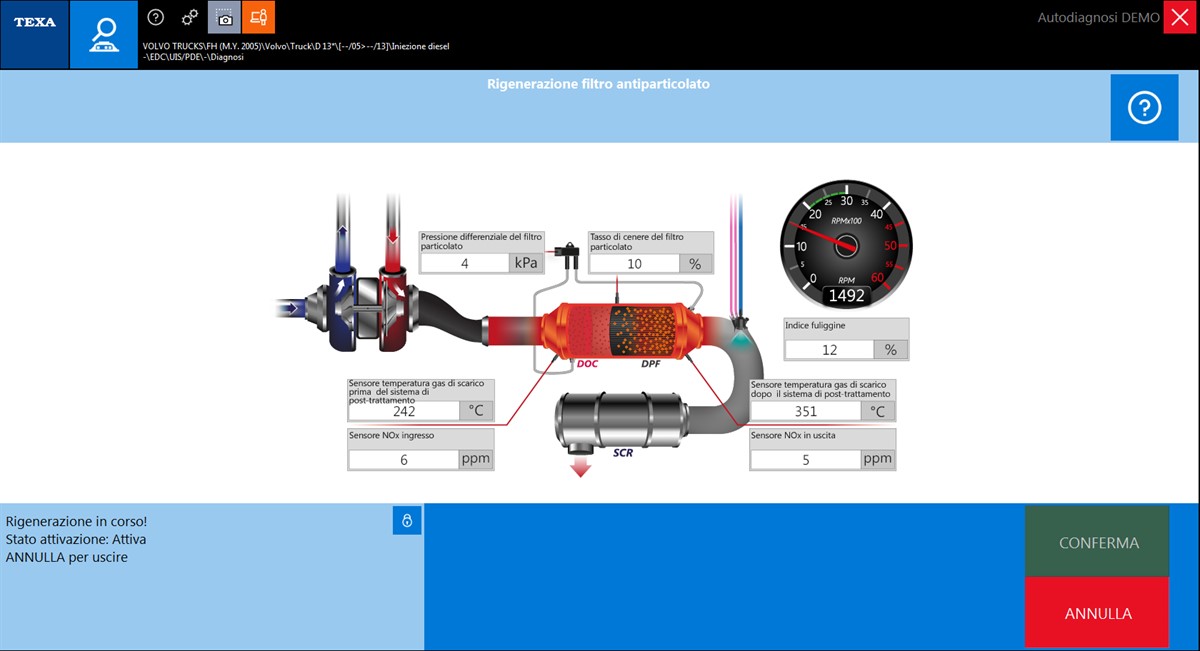Screen dimensions: 1200x651
Task: Select the post-treatment temperature value 351
Action: pyautogui.click(x=805, y=410)
